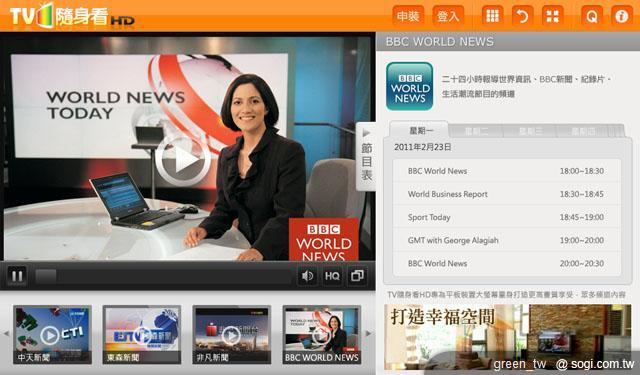Toggle fullscreen with overlapping squares icon
The height and width of the screenshot is (375, 640).
(x=357, y=276)
